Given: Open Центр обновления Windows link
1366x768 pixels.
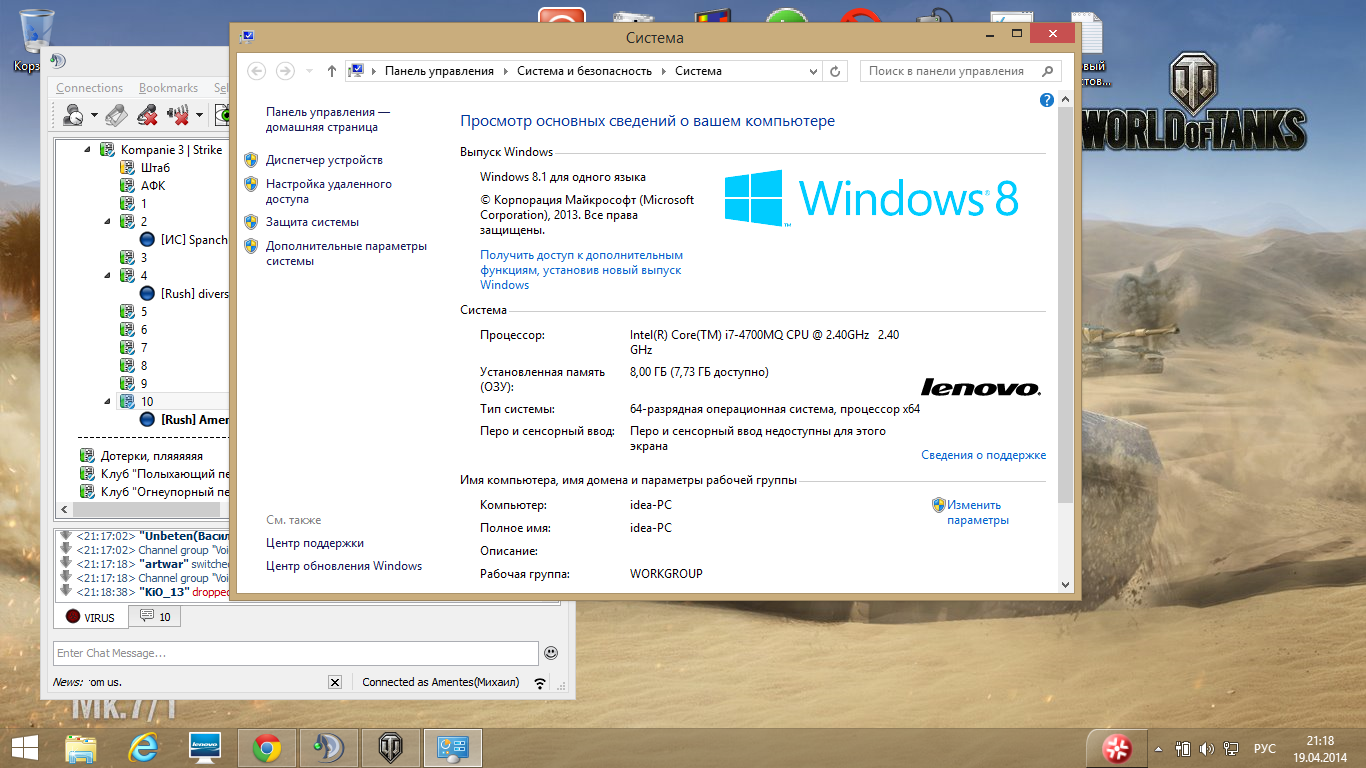Looking at the screenshot, I should point(344,566).
